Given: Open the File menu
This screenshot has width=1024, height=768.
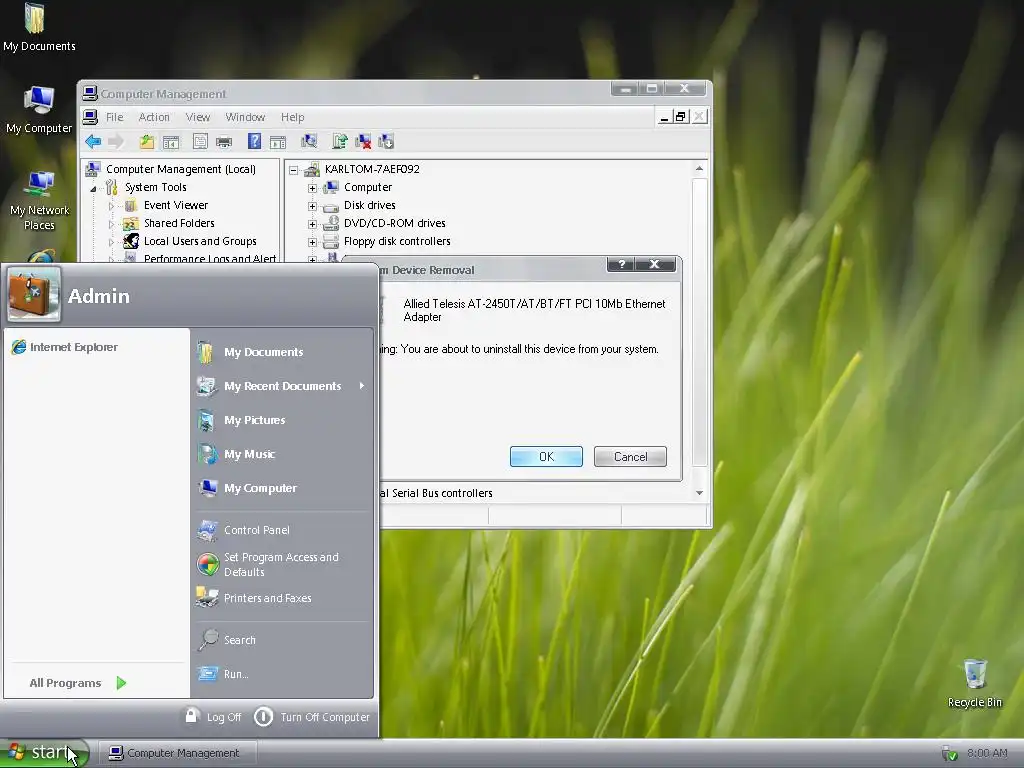Looking at the screenshot, I should pyautogui.click(x=114, y=117).
